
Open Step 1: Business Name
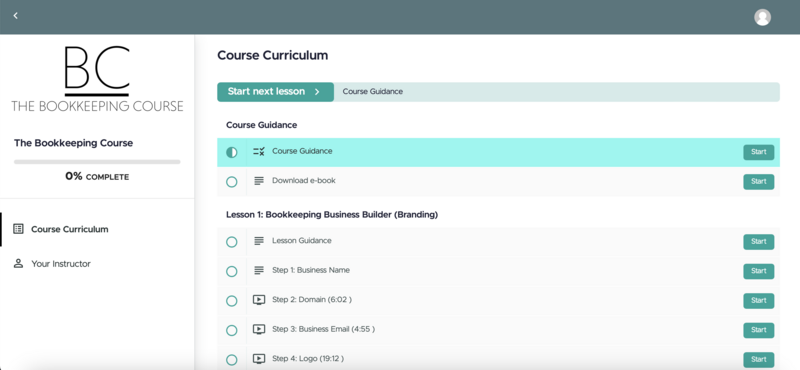(x=498, y=272)
